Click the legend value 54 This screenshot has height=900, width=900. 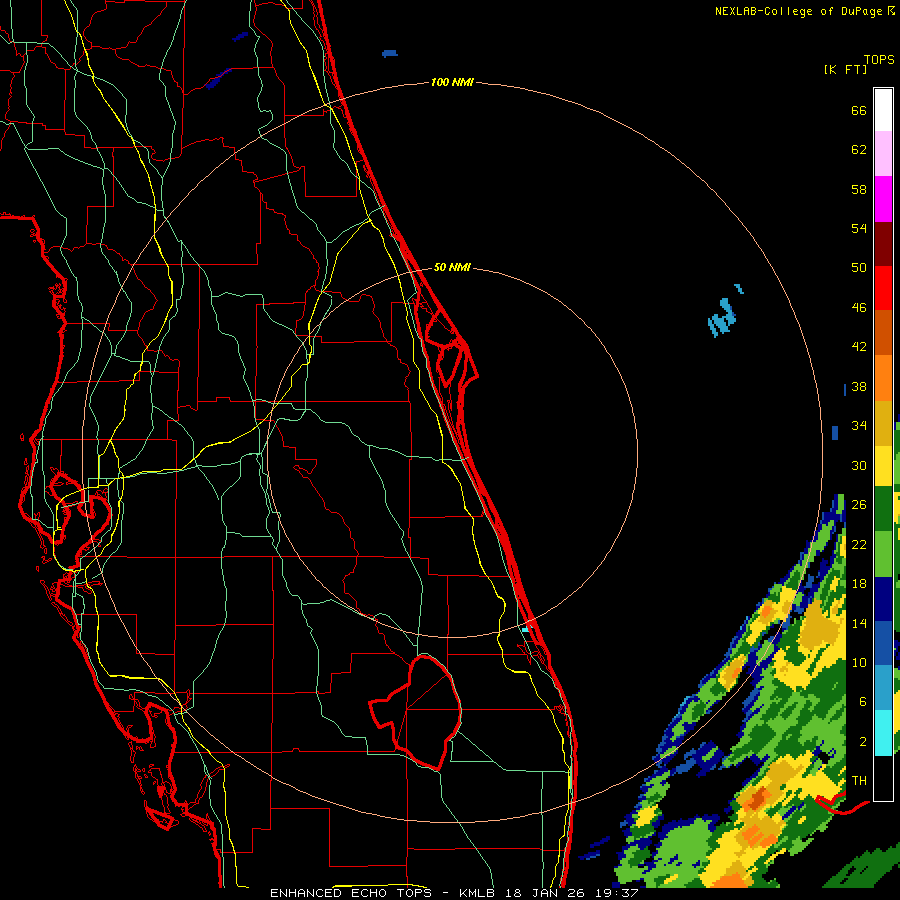click(x=859, y=228)
